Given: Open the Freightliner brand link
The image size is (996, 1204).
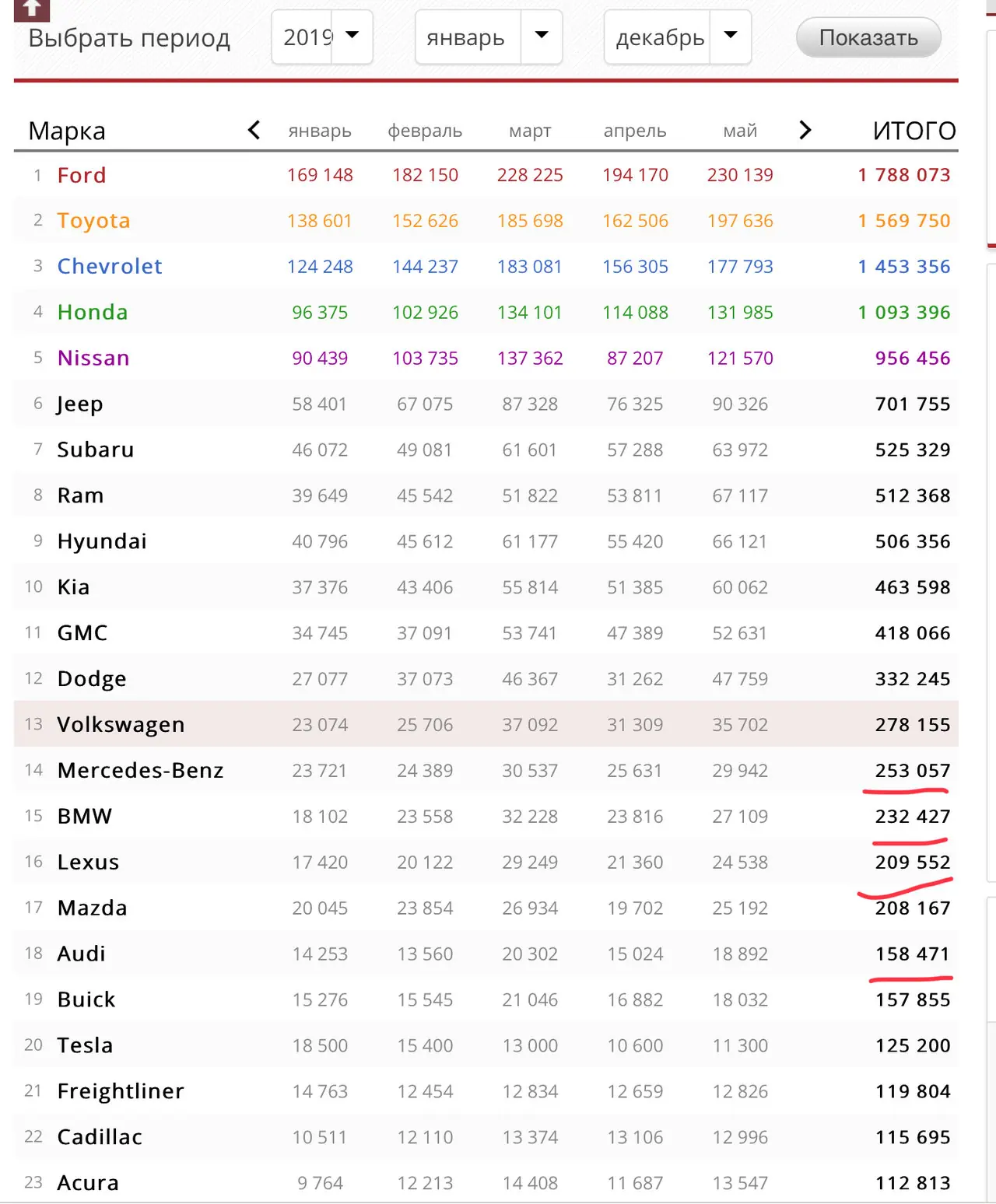Looking at the screenshot, I should coord(121,1091).
